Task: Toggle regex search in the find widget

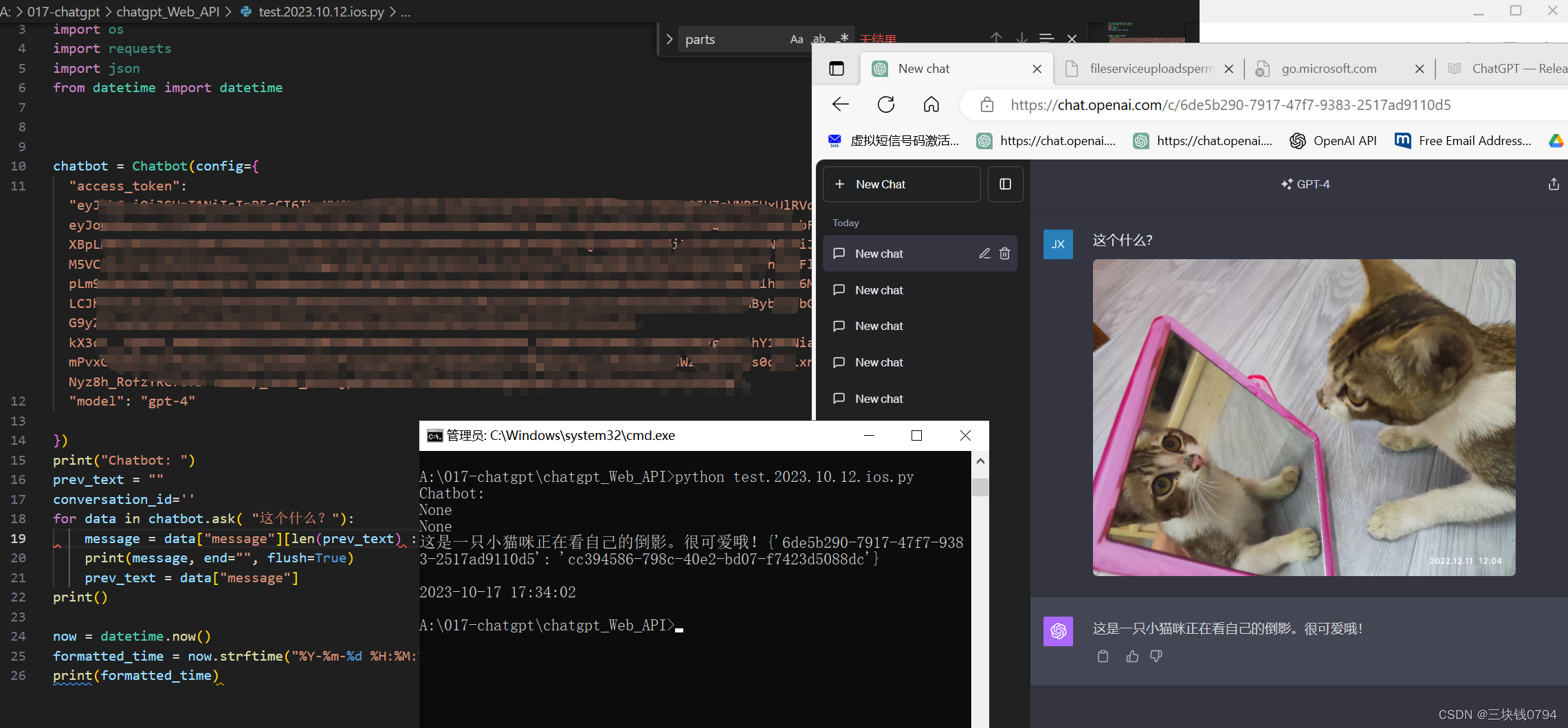Action: click(x=843, y=38)
